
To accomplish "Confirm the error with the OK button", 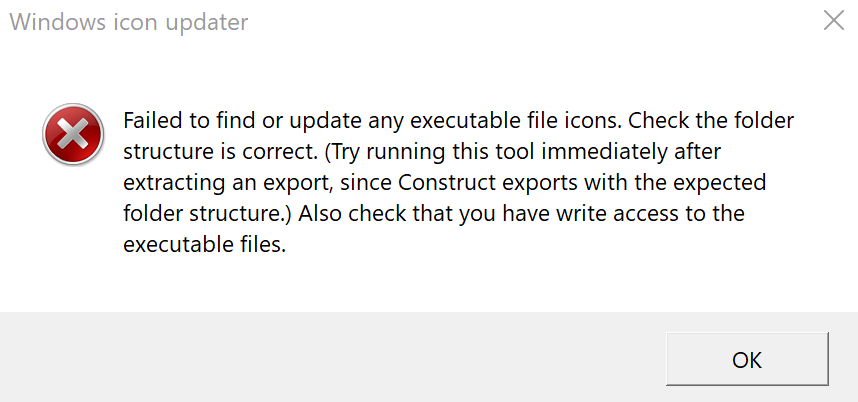I will pyautogui.click(x=747, y=359).
